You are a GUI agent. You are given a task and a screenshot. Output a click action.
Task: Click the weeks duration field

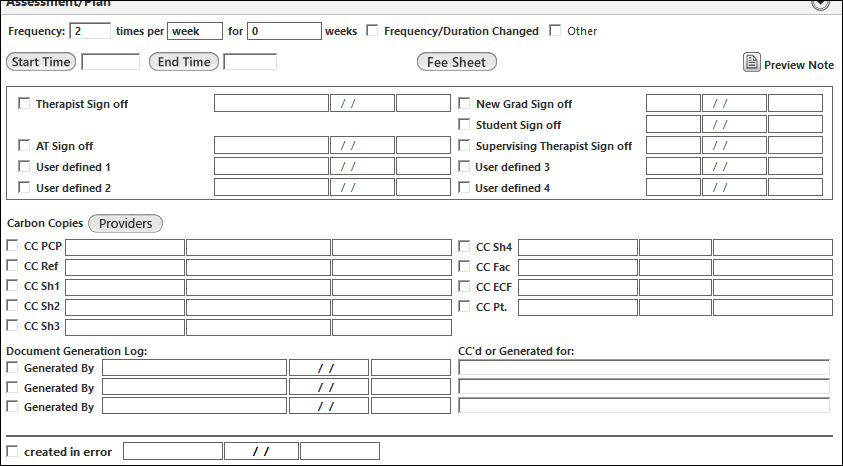tap(284, 31)
